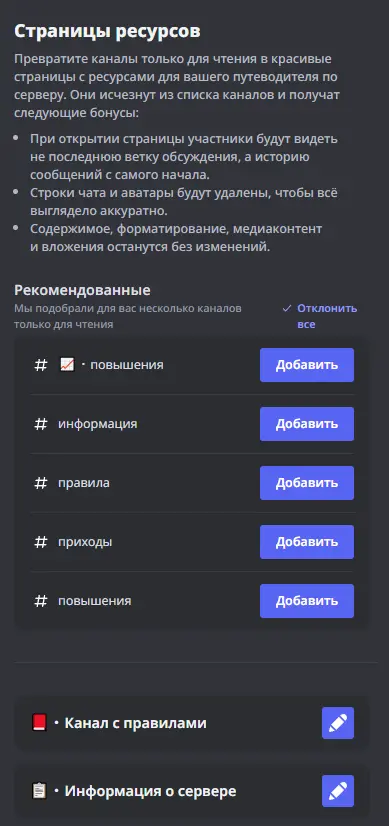The width and height of the screenshot is (389, 826).
Task: Click hash icon next to правила channel
Action: 41,483
